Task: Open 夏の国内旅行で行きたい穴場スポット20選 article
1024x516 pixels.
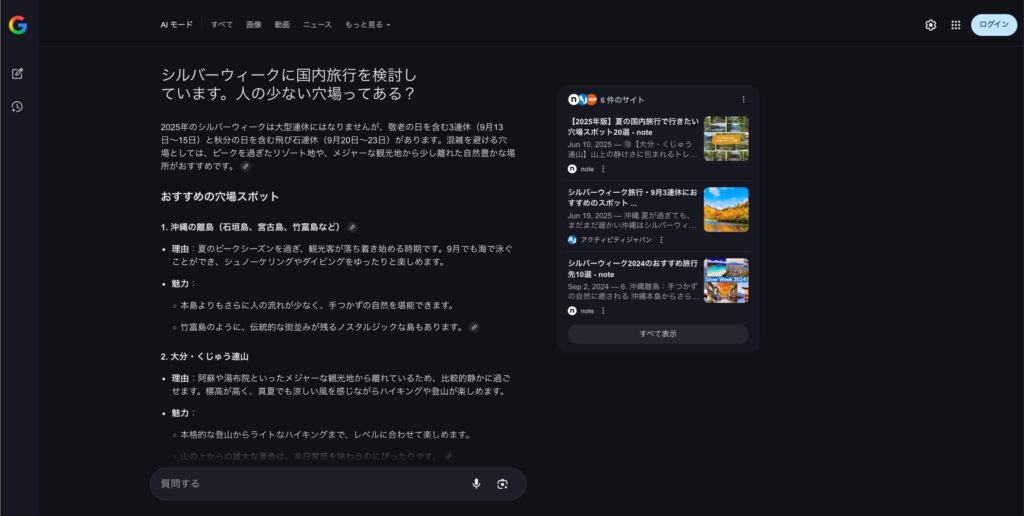Action: (630, 125)
